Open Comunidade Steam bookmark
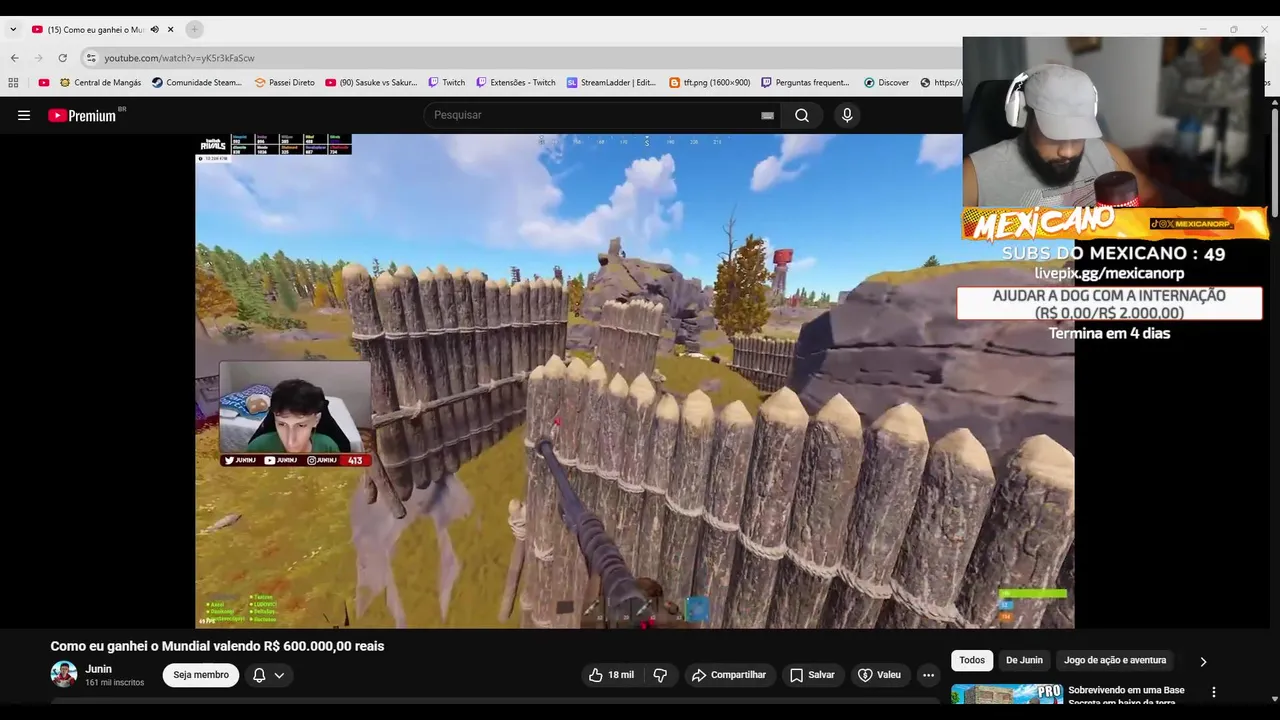Image resolution: width=1280 pixels, height=720 pixels. coord(197,83)
